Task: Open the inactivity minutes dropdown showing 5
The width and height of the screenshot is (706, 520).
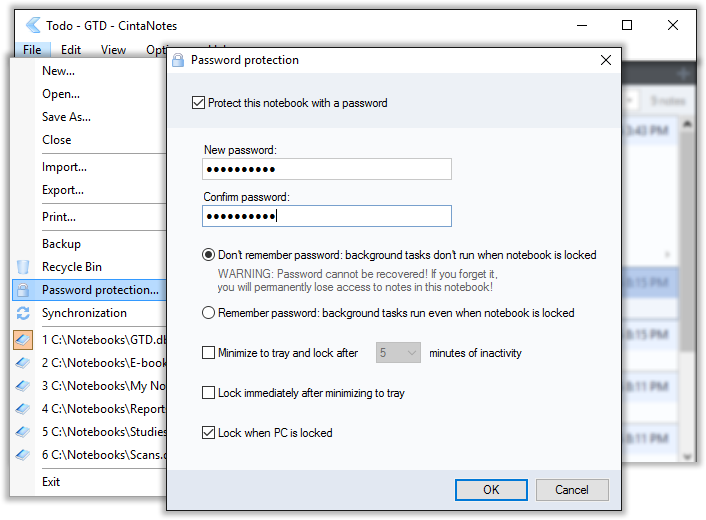Action: pyautogui.click(x=398, y=353)
